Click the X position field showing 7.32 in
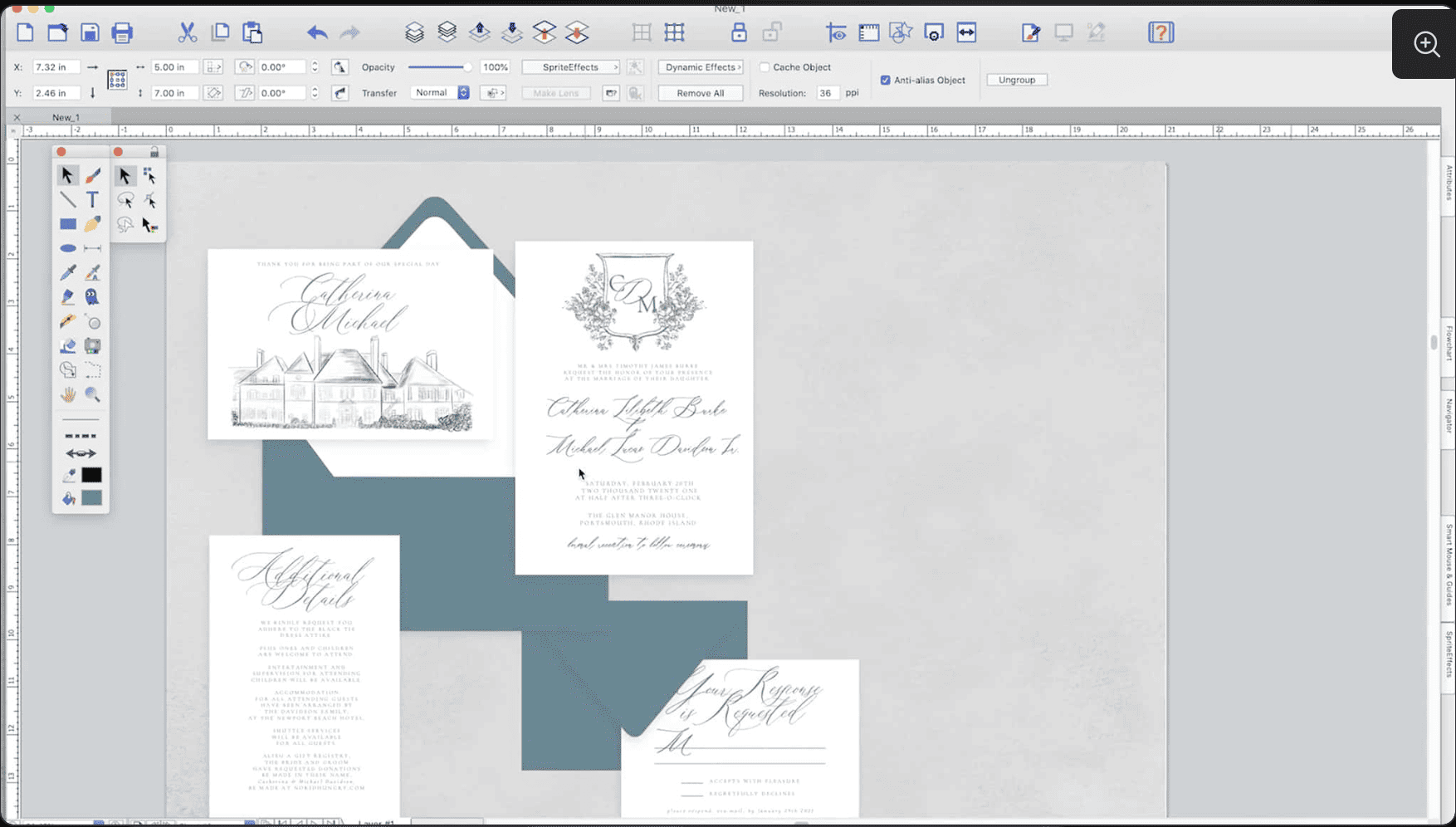1456x827 pixels. pyautogui.click(x=55, y=67)
